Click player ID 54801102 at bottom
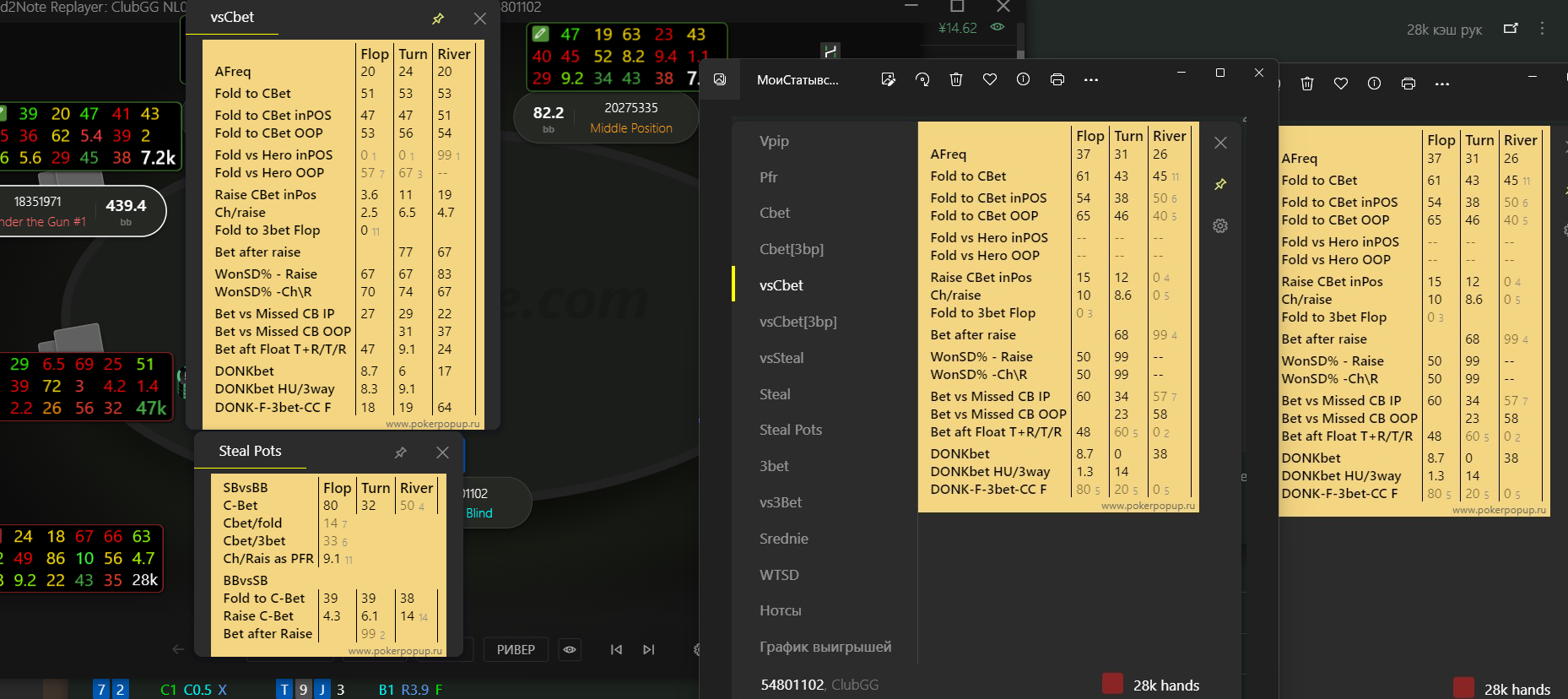The height and width of the screenshot is (699, 1568). click(792, 685)
